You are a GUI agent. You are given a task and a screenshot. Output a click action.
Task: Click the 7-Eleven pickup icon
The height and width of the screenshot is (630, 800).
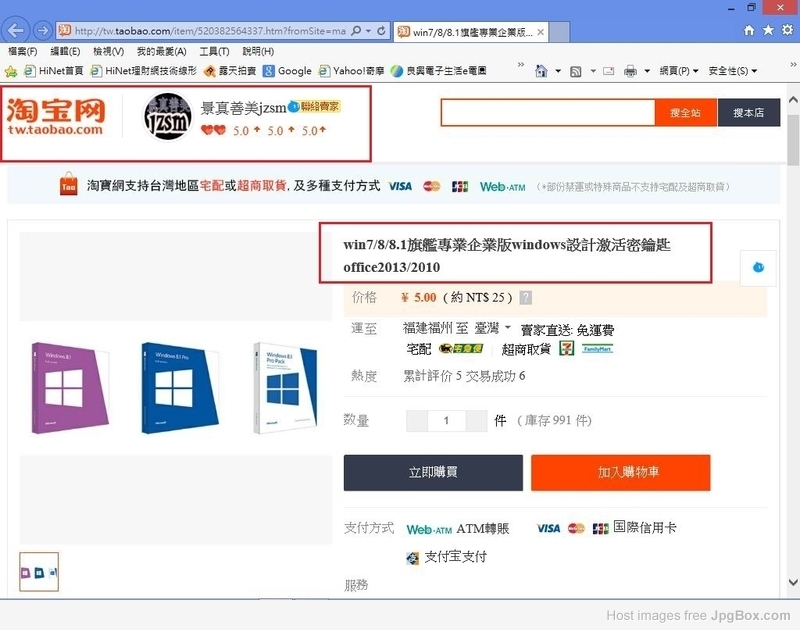coord(566,349)
